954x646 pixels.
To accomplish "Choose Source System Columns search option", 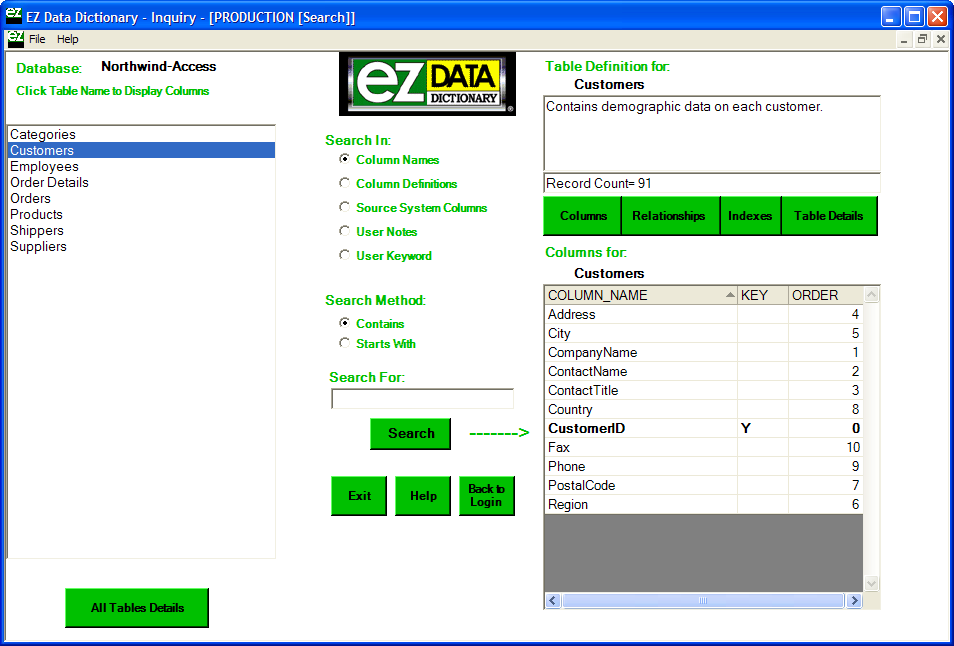I will pyautogui.click(x=345, y=208).
